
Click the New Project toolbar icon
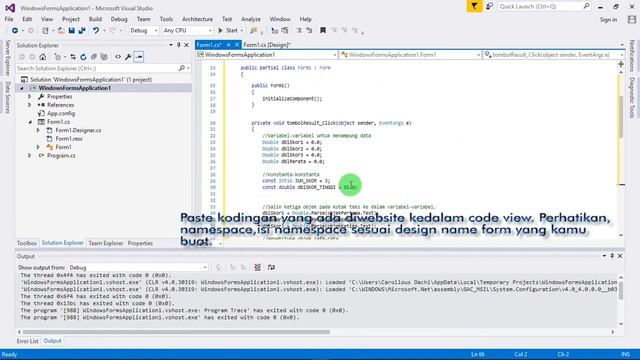click(45, 31)
